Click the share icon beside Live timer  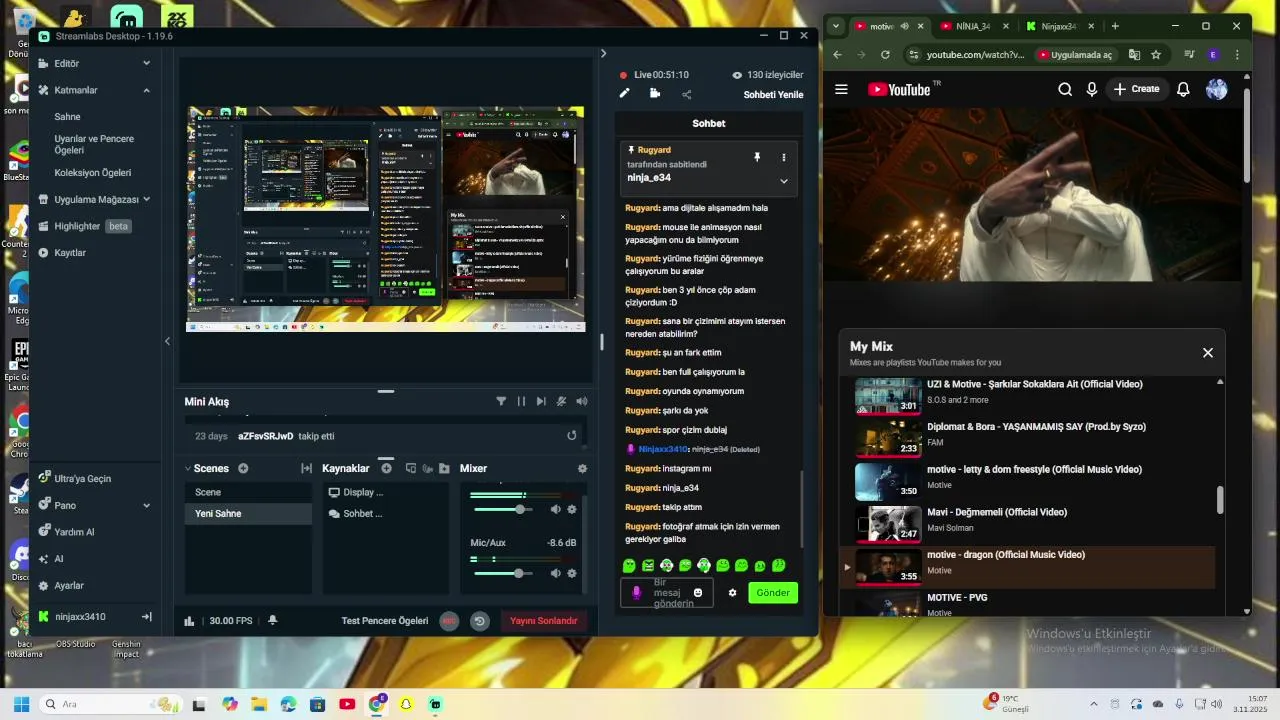(686, 94)
